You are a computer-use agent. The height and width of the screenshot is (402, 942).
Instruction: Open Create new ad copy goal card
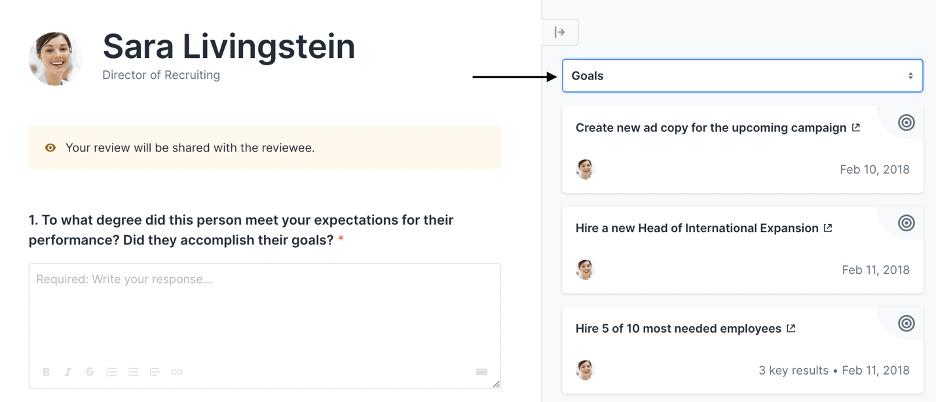tap(742, 149)
